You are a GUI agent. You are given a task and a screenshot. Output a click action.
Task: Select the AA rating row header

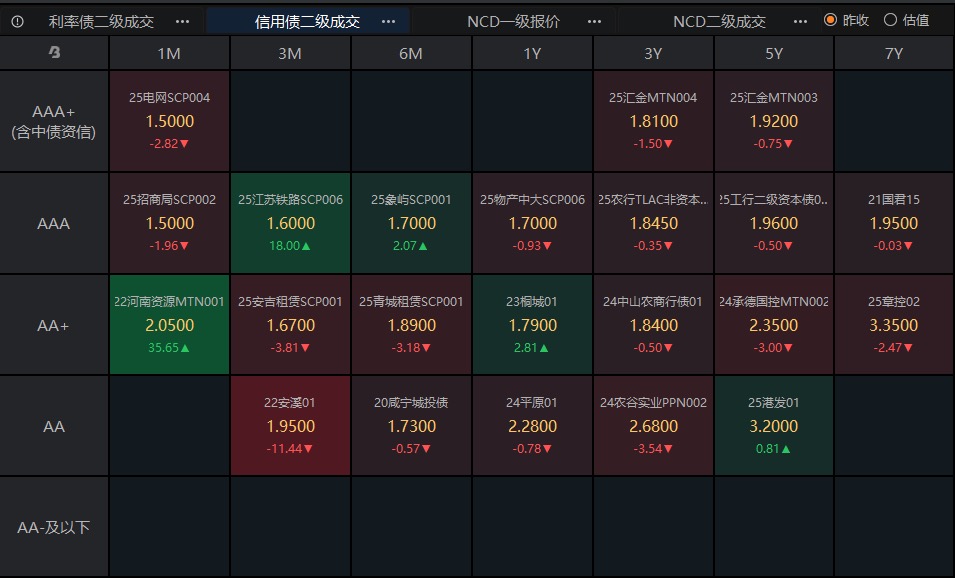tap(54, 426)
